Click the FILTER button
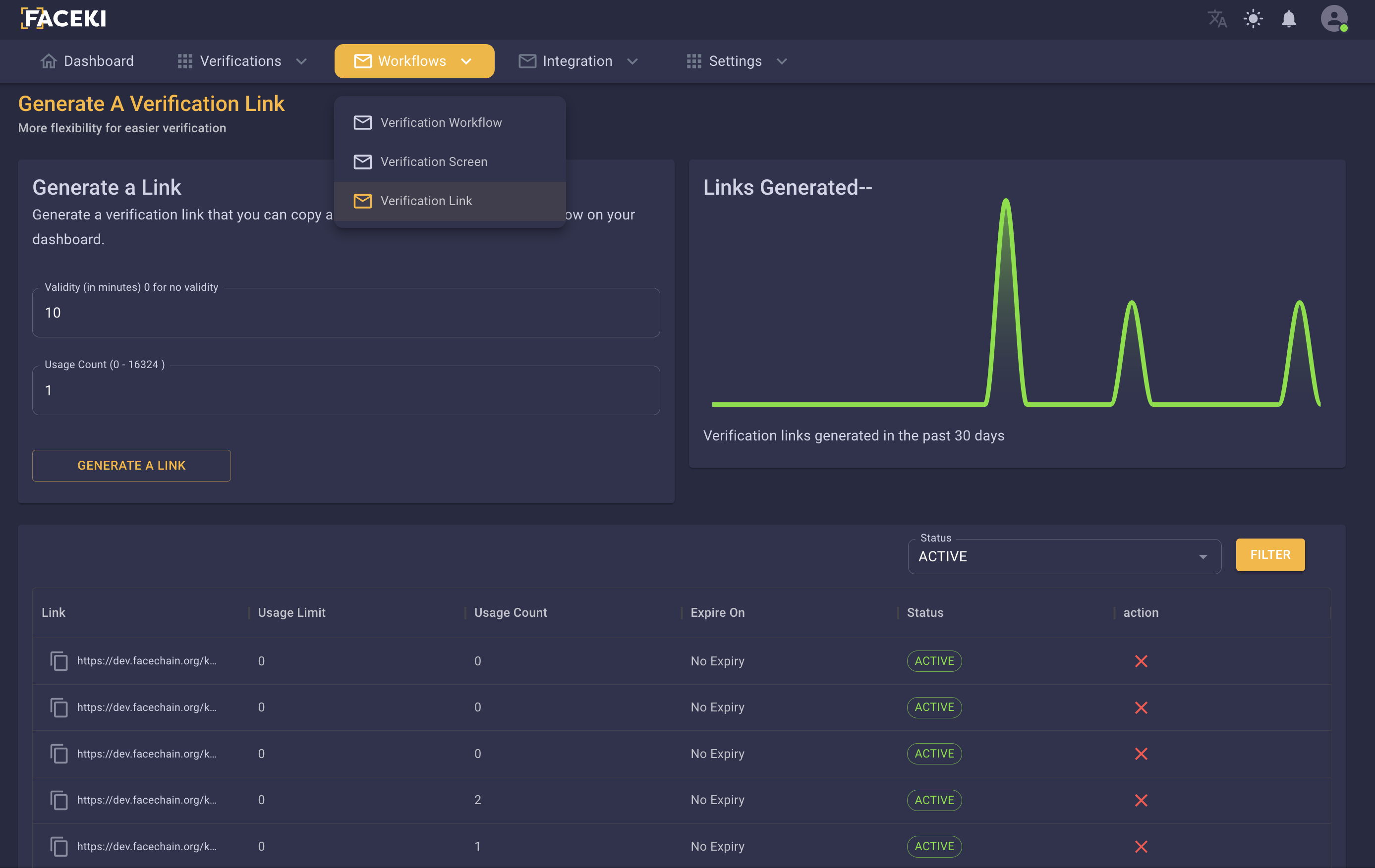 [1270, 555]
